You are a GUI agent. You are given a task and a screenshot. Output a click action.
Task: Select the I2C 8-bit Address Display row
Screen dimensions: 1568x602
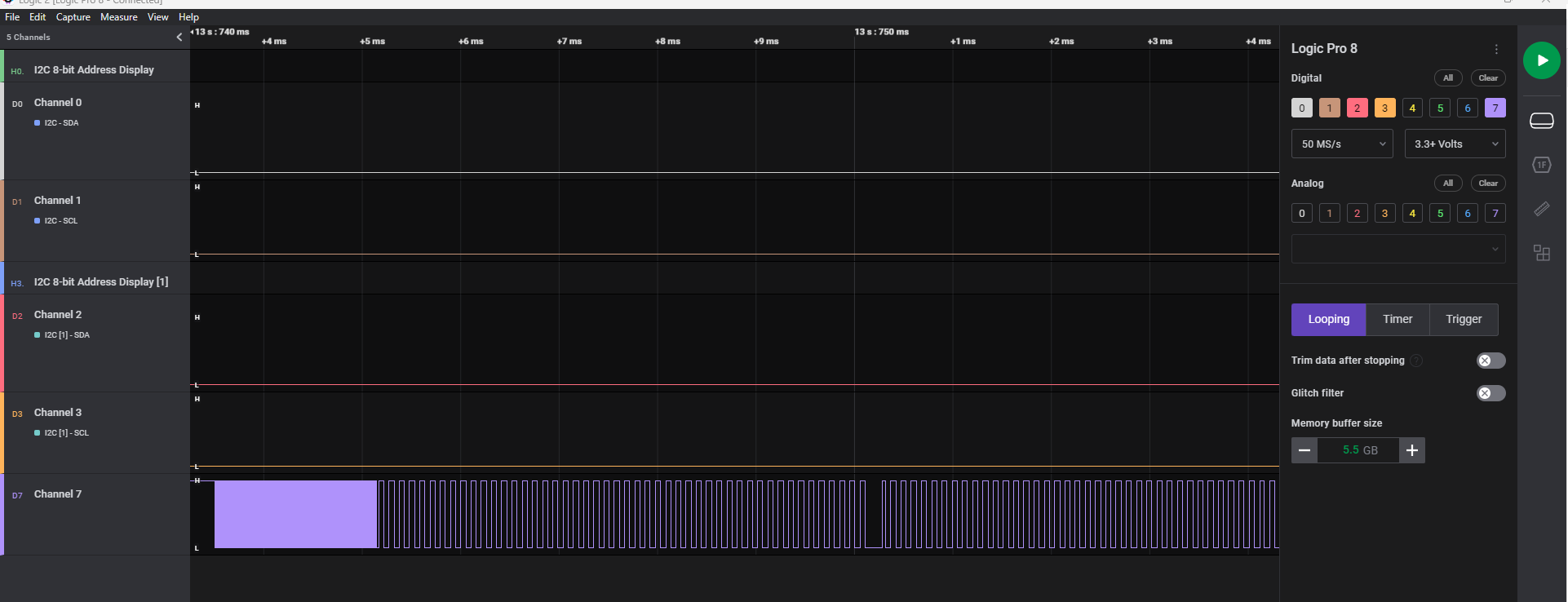pos(95,65)
